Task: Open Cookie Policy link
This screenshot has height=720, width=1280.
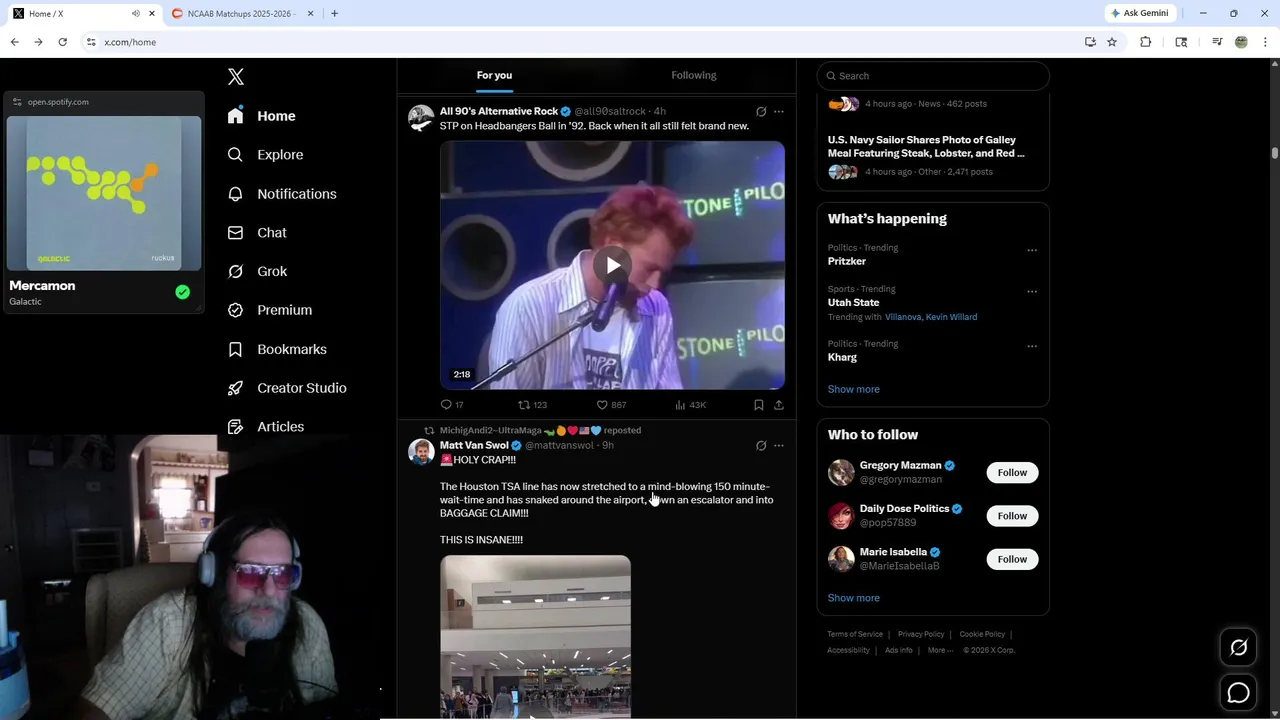Action: (982, 634)
